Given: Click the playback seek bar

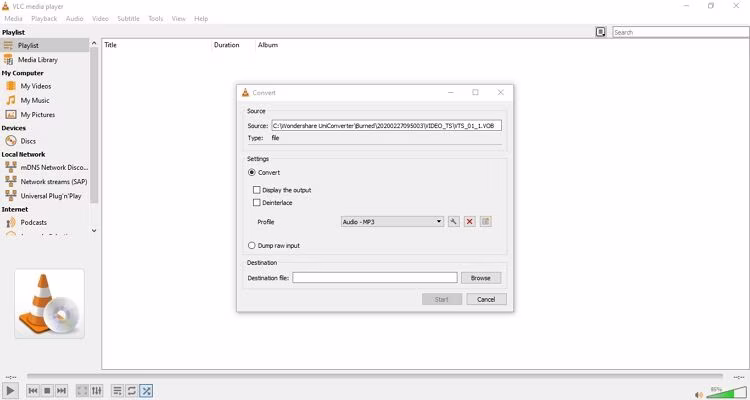Looking at the screenshot, I should (375, 377).
